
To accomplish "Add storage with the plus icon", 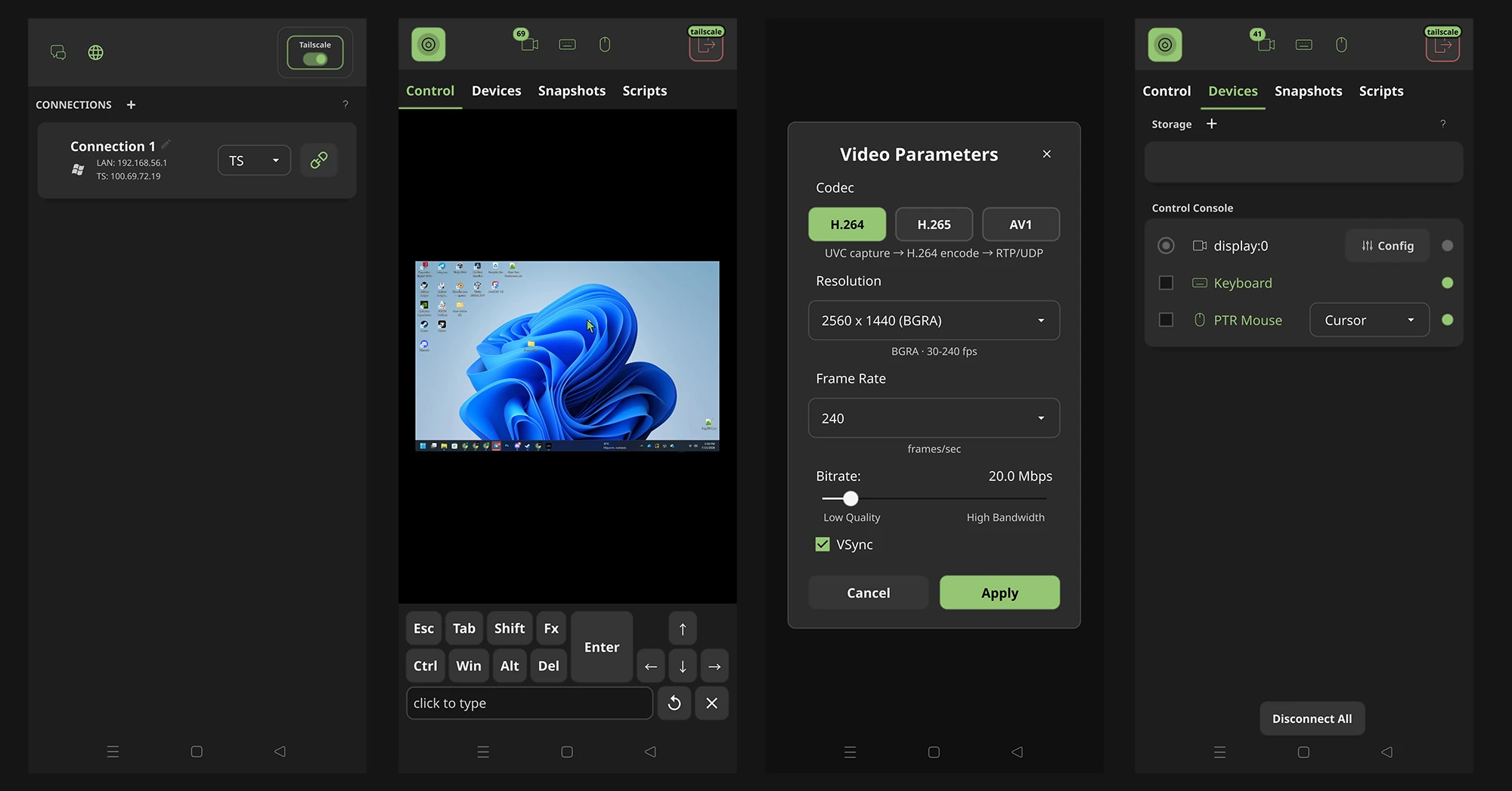I will pyautogui.click(x=1212, y=123).
